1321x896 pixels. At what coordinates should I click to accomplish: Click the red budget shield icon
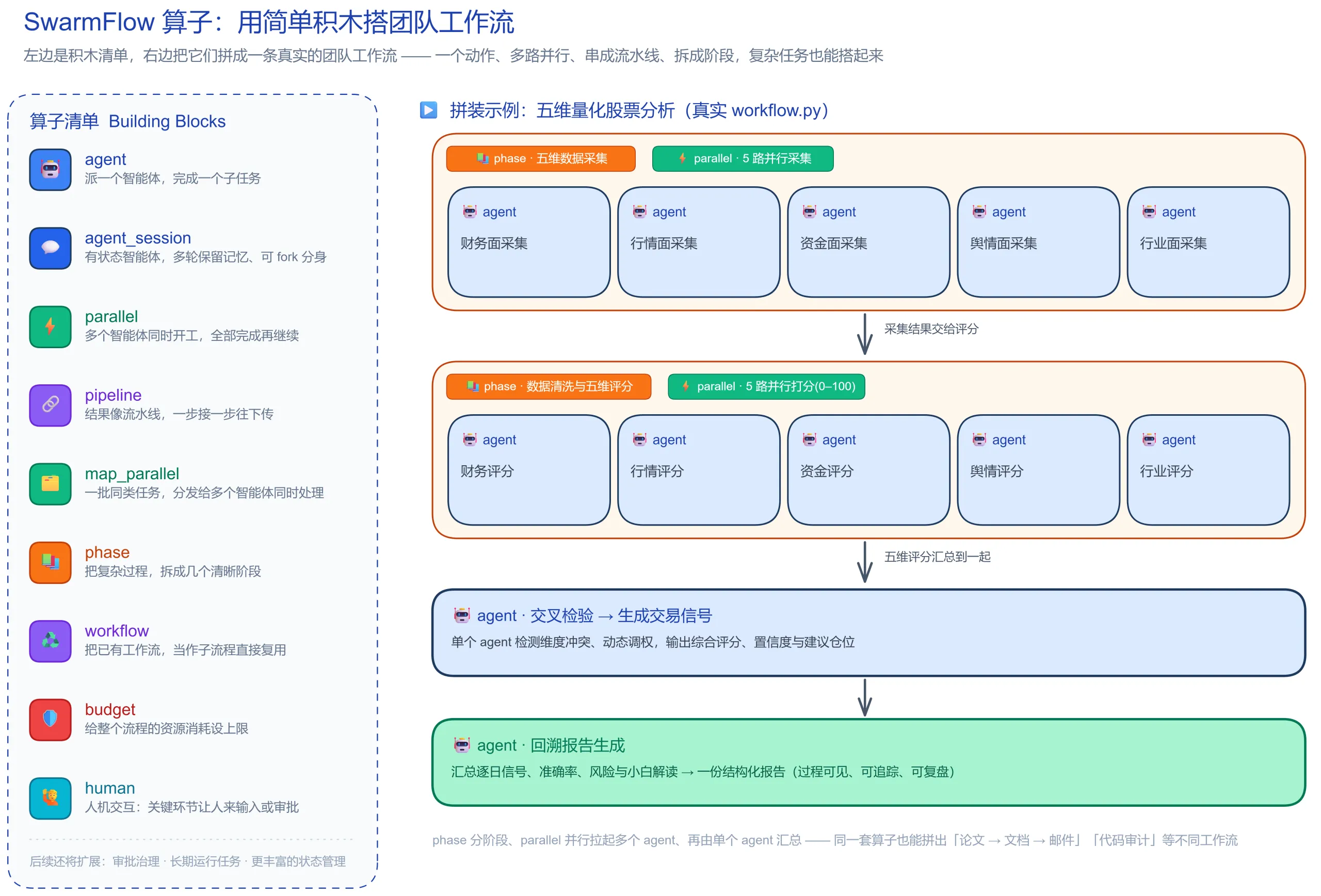click(x=50, y=719)
